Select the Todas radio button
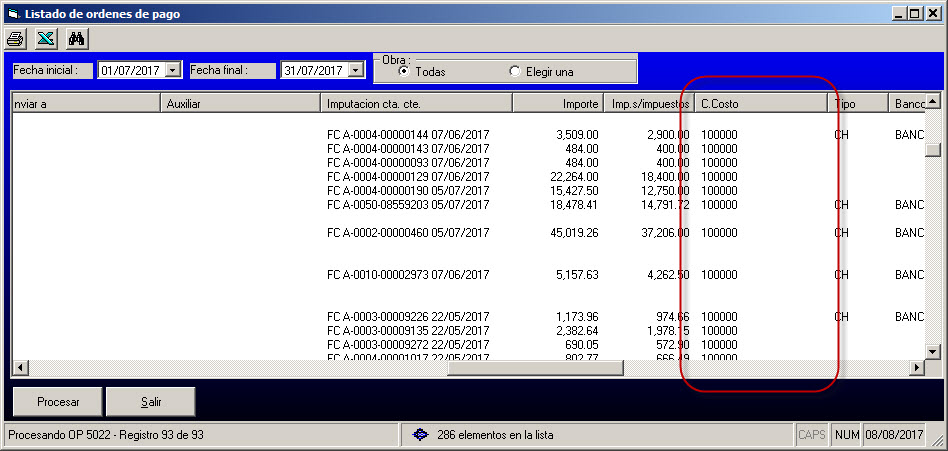The height and width of the screenshot is (451, 948). (x=404, y=71)
